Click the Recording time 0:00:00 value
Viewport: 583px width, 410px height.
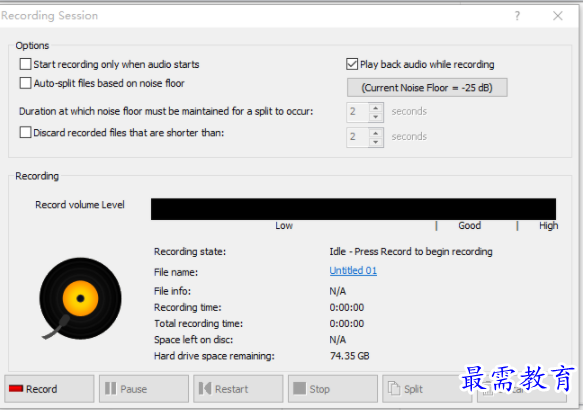click(x=347, y=307)
